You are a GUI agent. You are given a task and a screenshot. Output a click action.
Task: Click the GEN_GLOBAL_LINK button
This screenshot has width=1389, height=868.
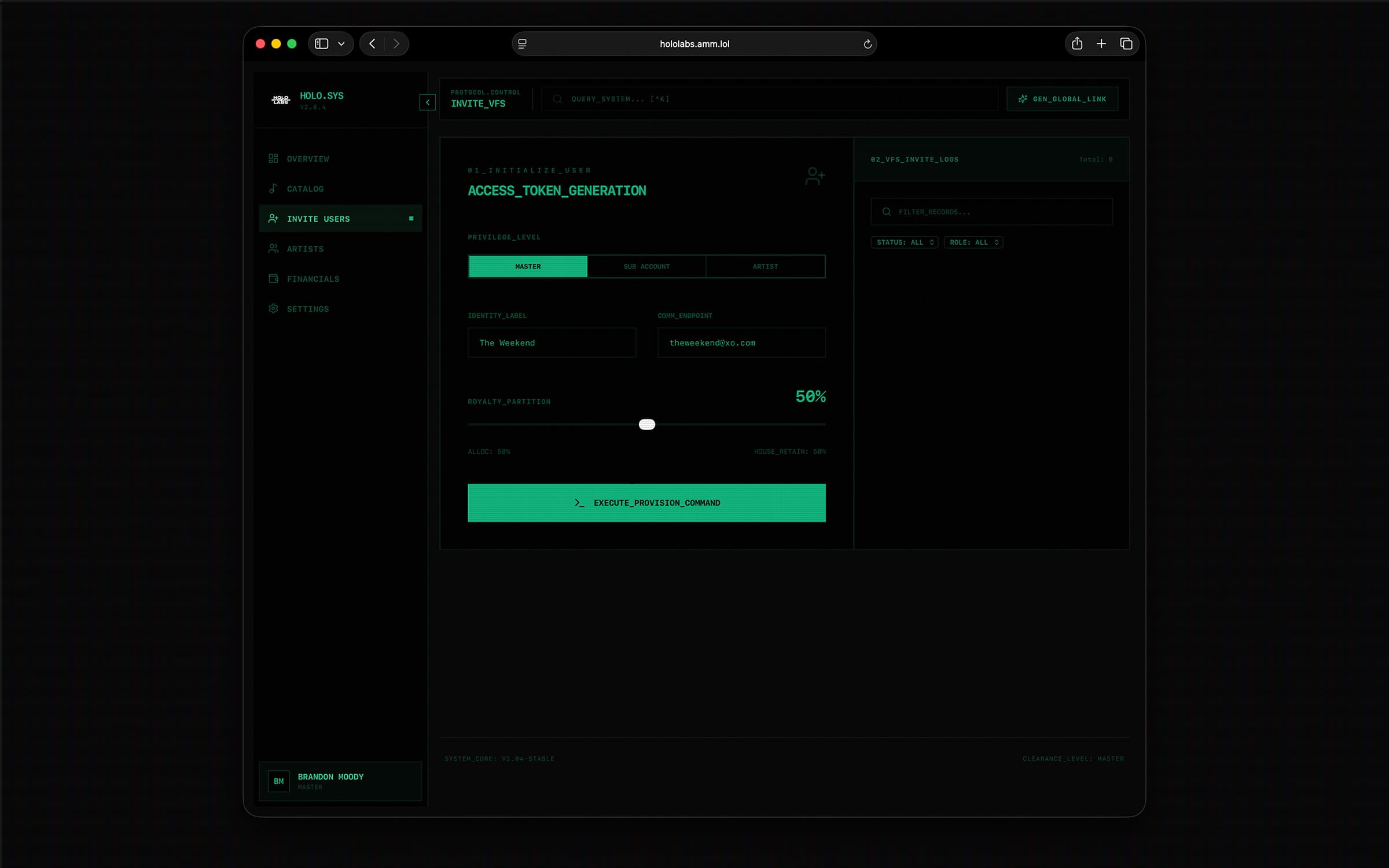coord(1062,98)
